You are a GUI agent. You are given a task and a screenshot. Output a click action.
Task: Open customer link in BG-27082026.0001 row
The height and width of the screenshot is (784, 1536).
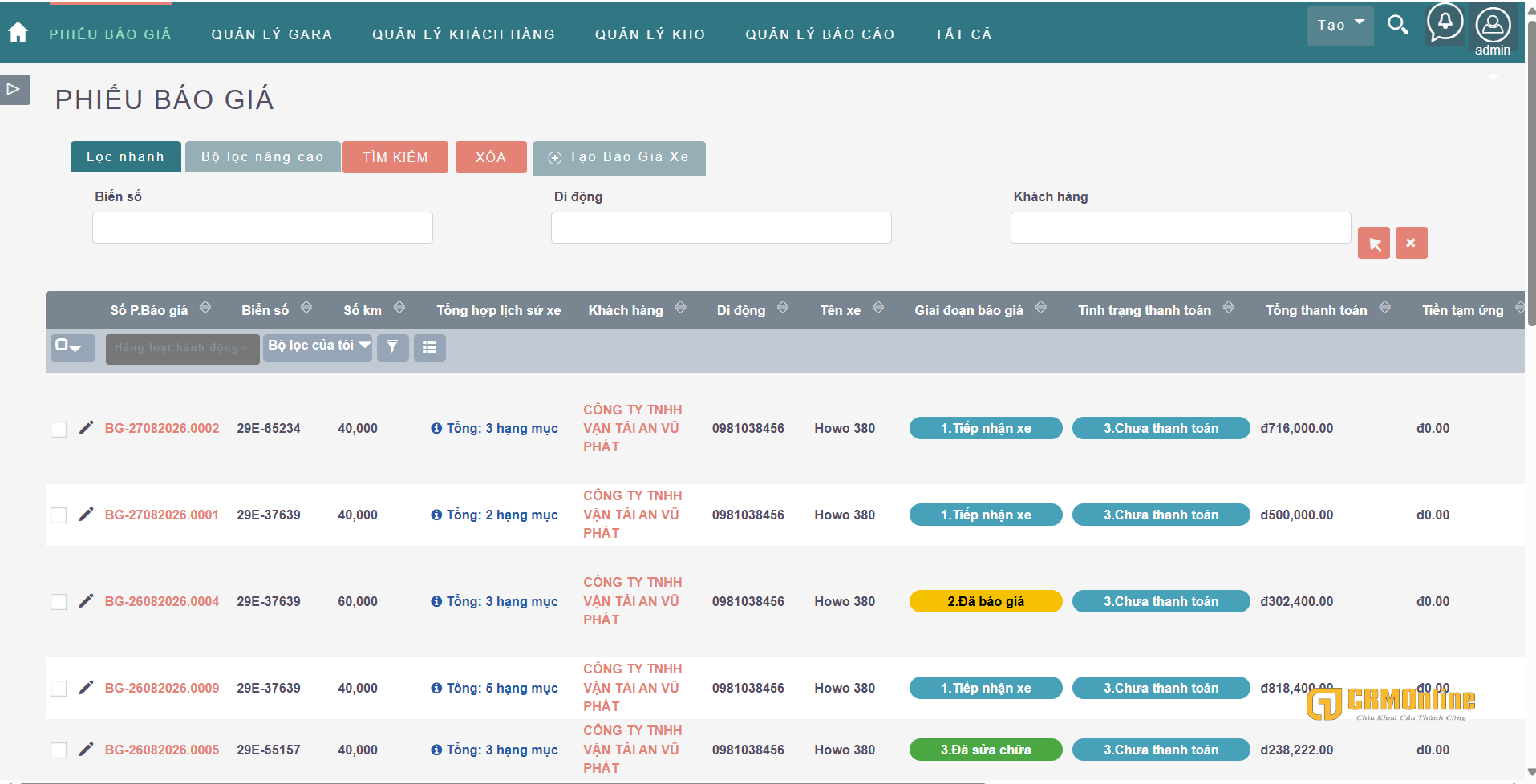(632, 515)
